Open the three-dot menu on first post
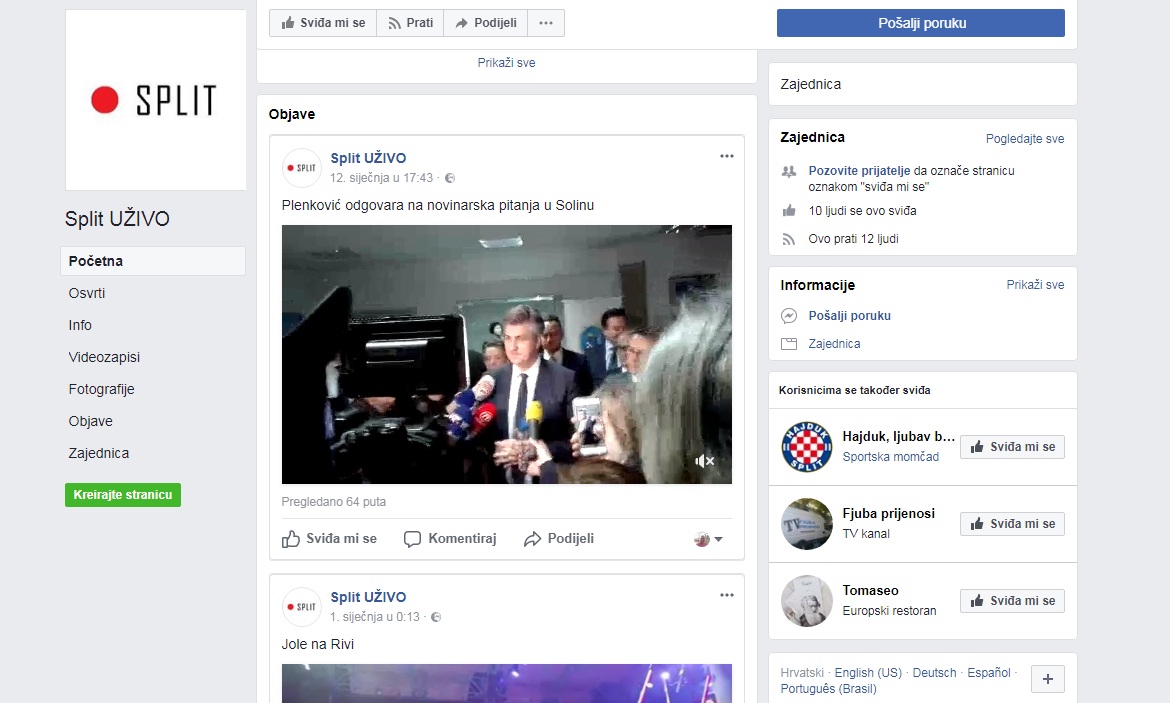This screenshot has height=703, width=1170. [727, 156]
